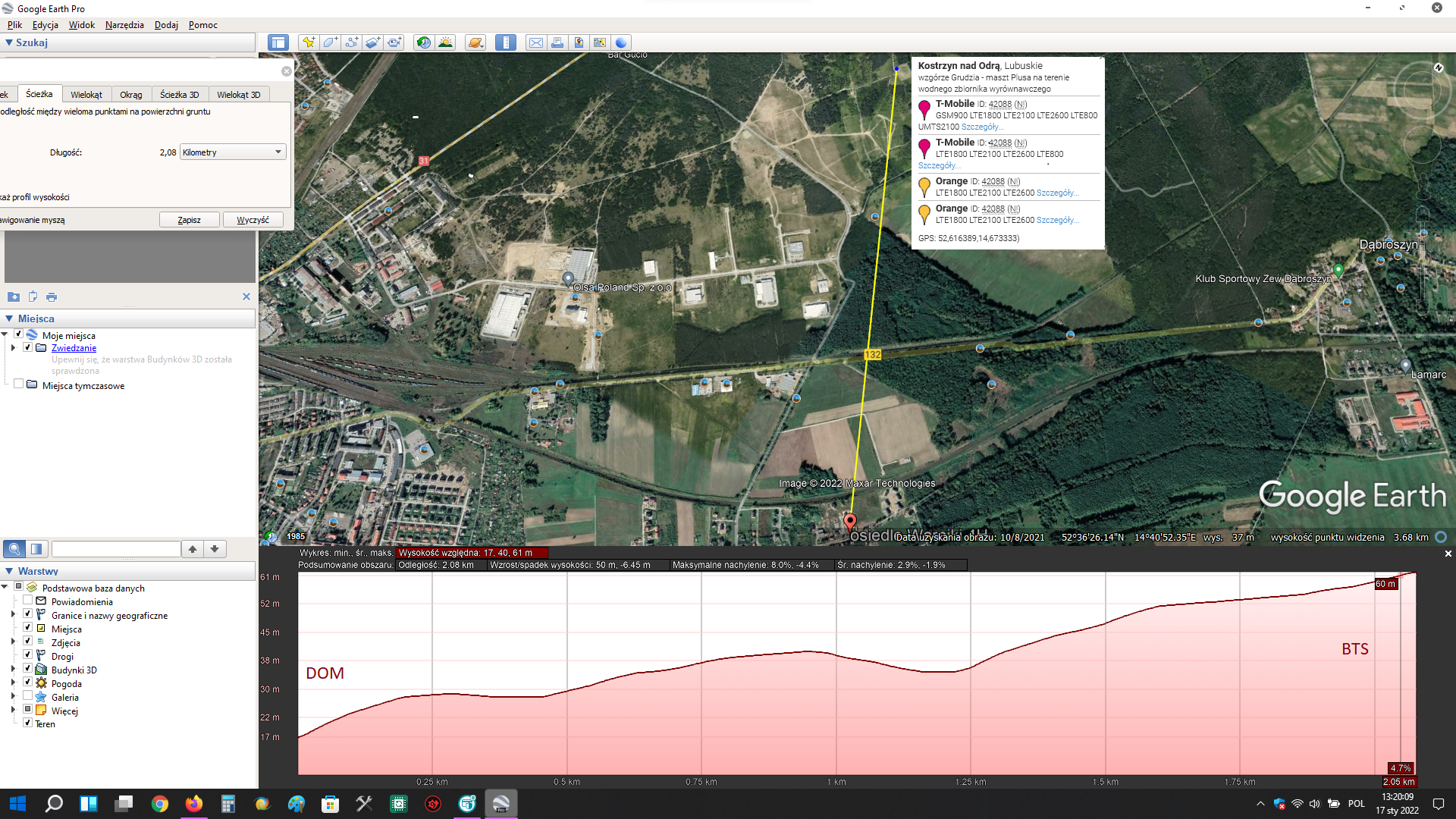Click the red map pin at path start

click(x=850, y=522)
